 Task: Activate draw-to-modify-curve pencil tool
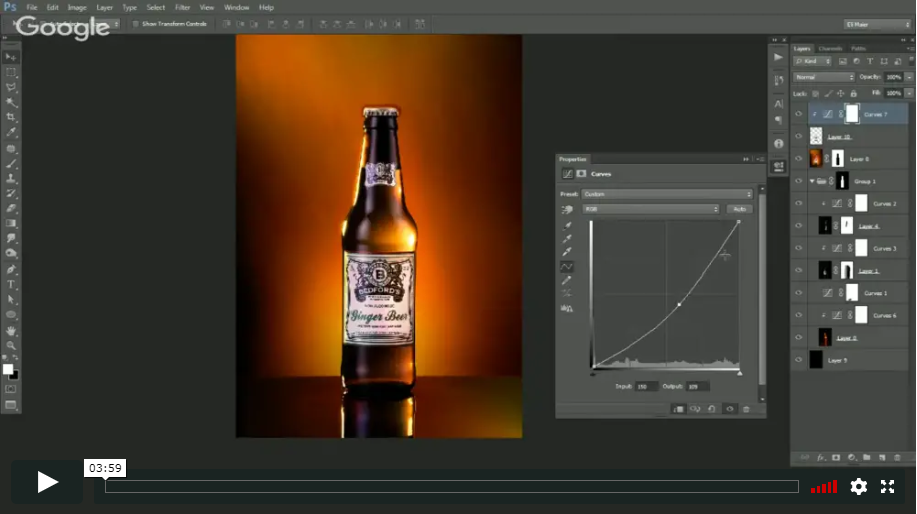pyautogui.click(x=567, y=281)
